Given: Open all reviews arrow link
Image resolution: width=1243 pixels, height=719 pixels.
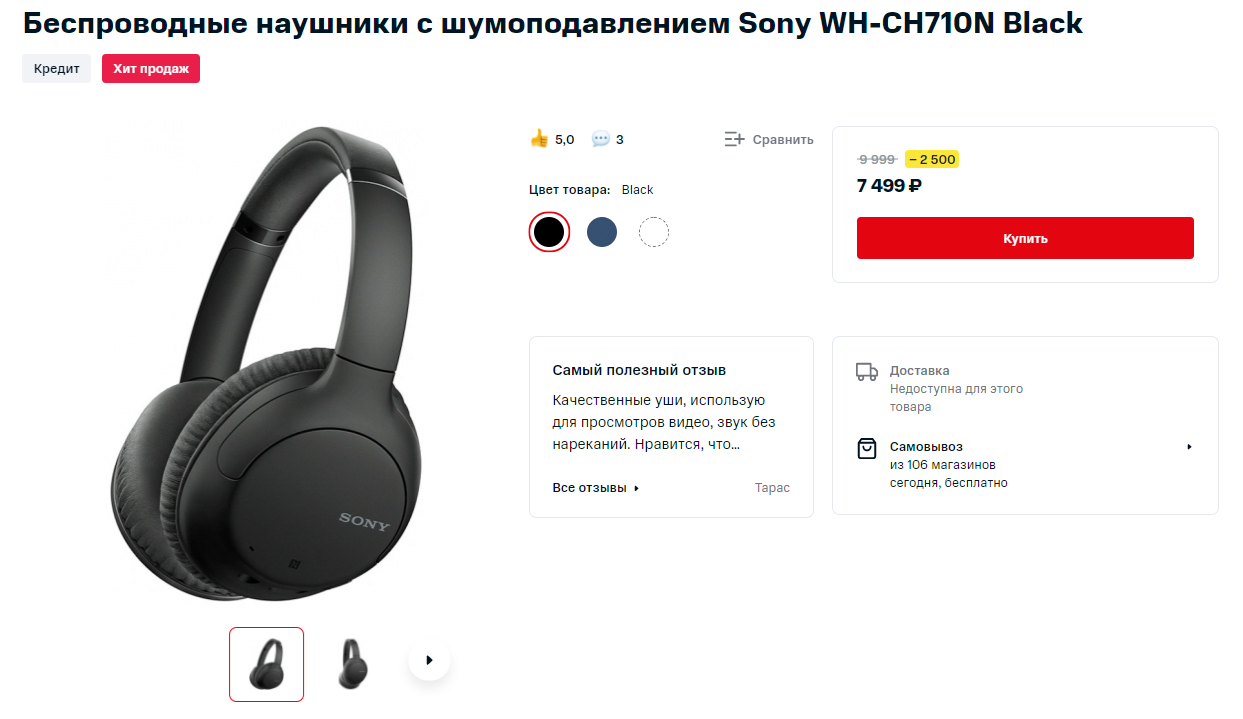Looking at the screenshot, I should (637, 488).
